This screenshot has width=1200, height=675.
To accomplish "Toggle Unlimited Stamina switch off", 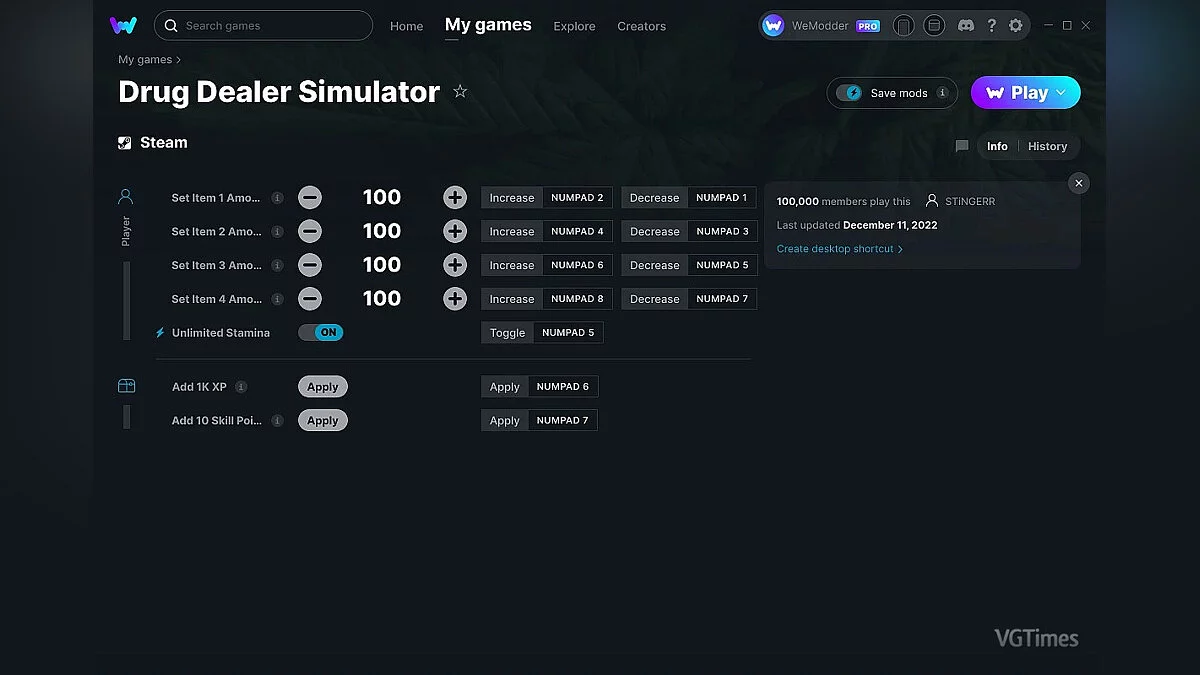I will click(x=321, y=333).
